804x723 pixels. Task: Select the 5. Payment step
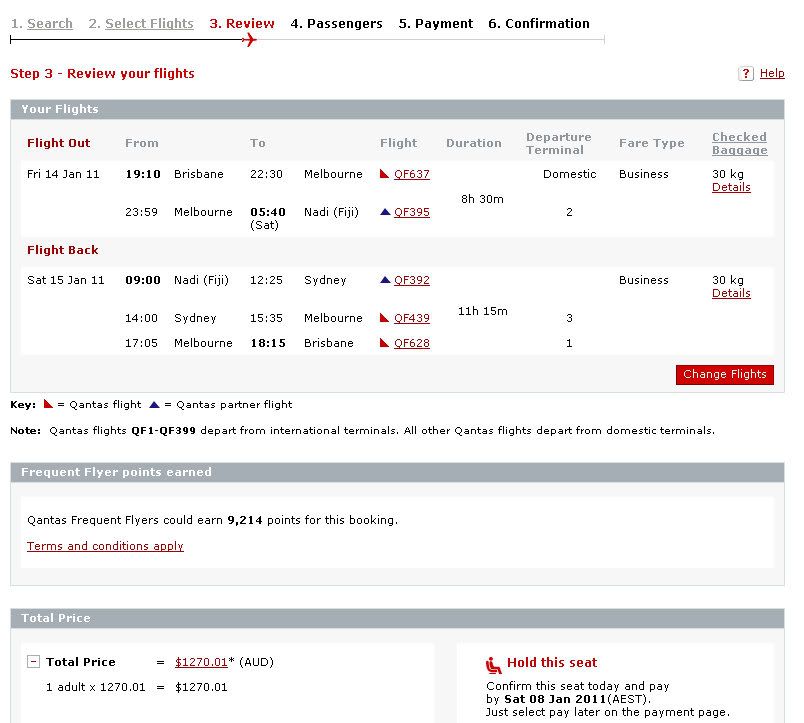click(436, 24)
